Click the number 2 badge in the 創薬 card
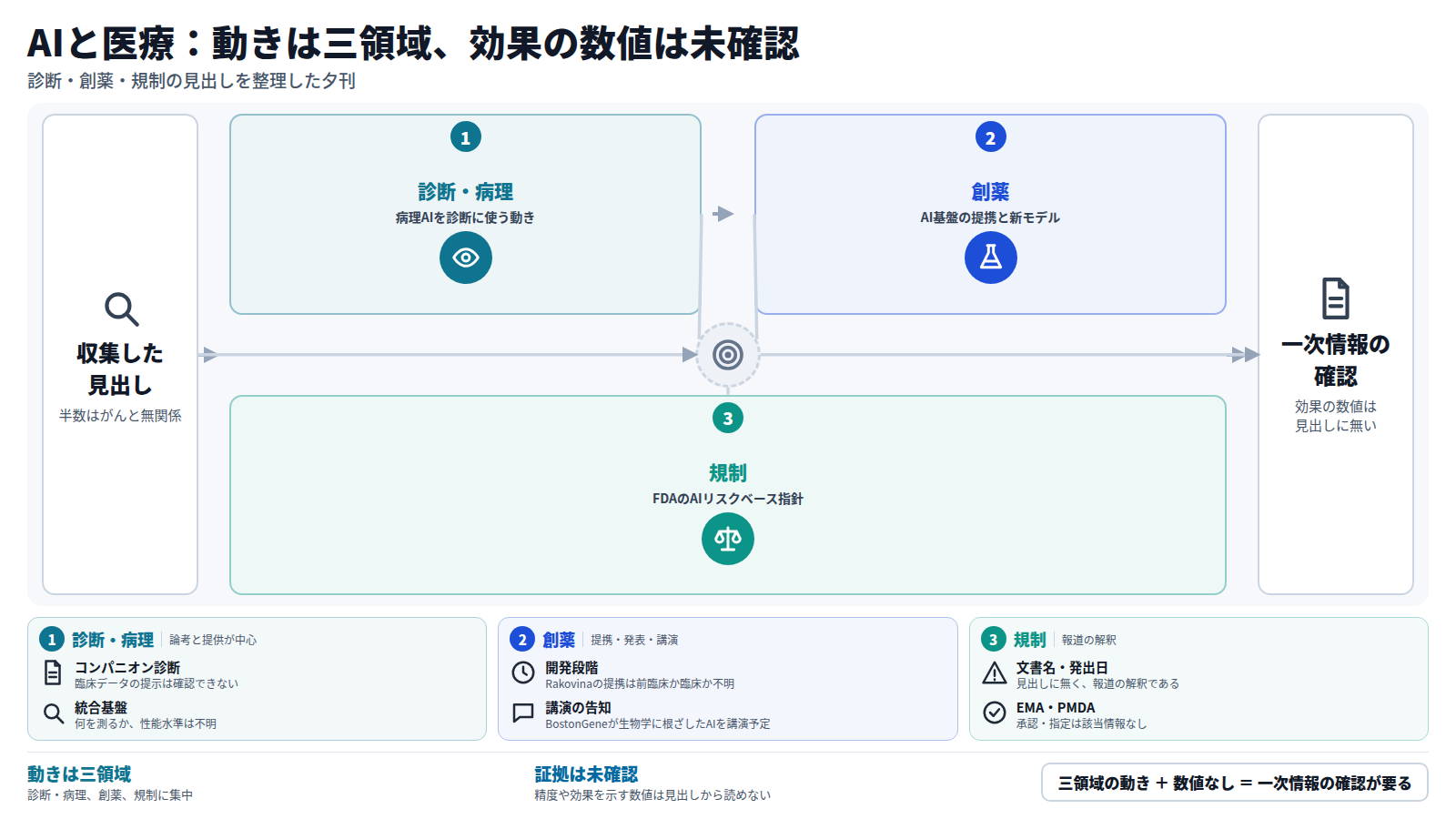Viewport: 1456px width, 819px height. coord(991,137)
